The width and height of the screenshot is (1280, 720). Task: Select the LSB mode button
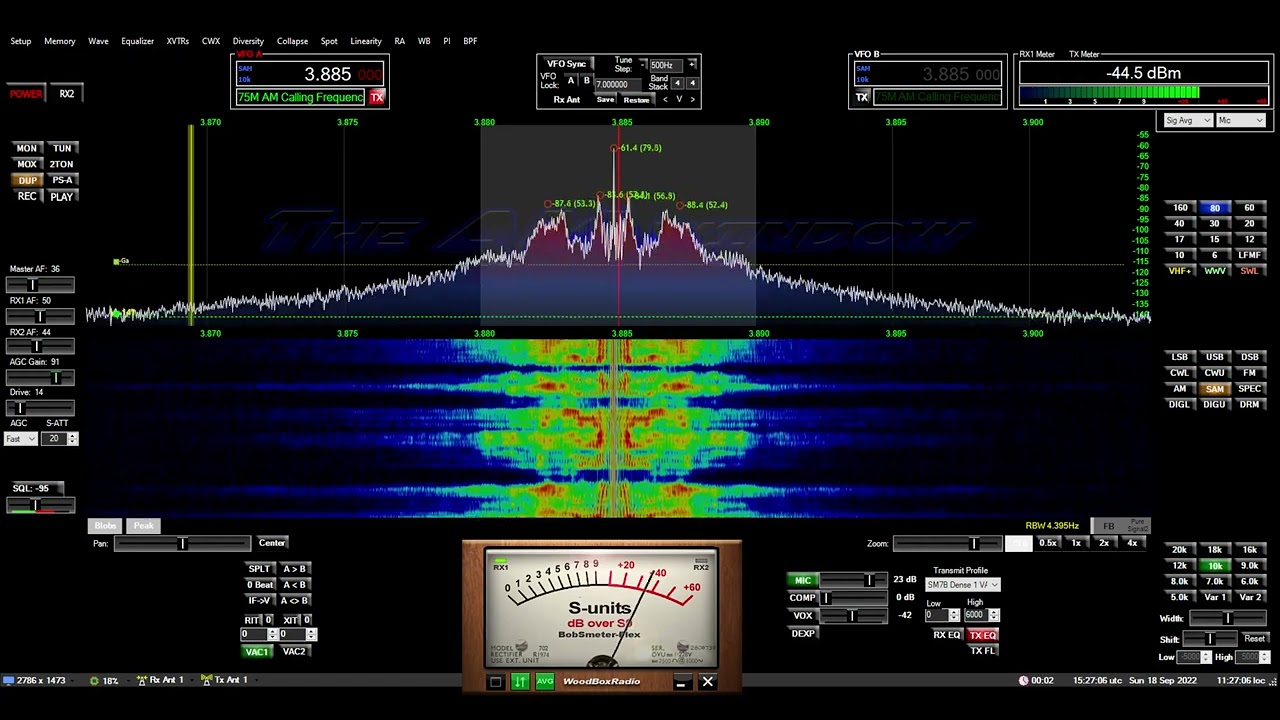coord(1179,357)
